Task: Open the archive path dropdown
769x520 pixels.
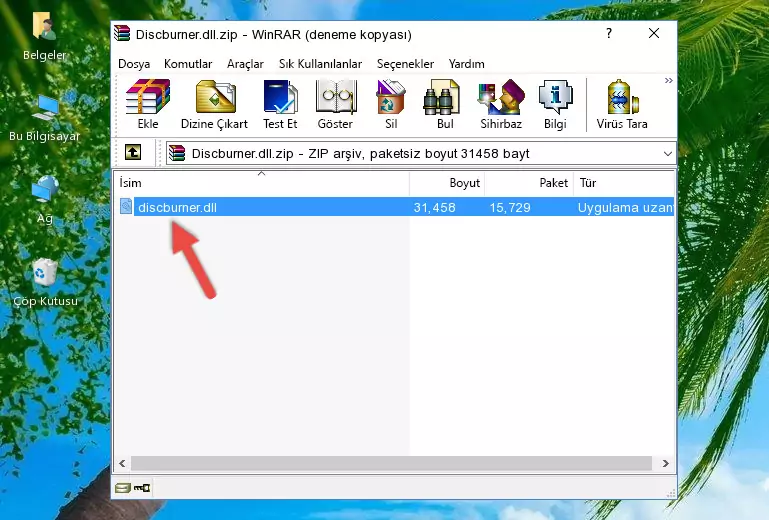Action: (667, 154)
